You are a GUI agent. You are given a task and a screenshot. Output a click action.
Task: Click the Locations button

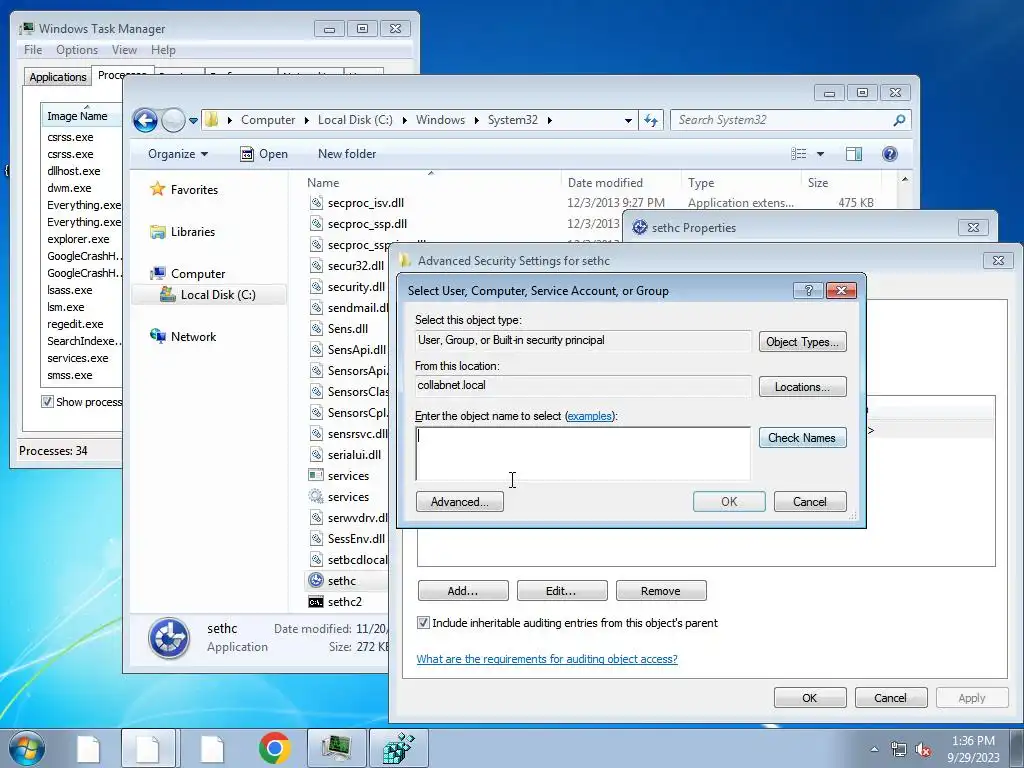click(802, 387)
